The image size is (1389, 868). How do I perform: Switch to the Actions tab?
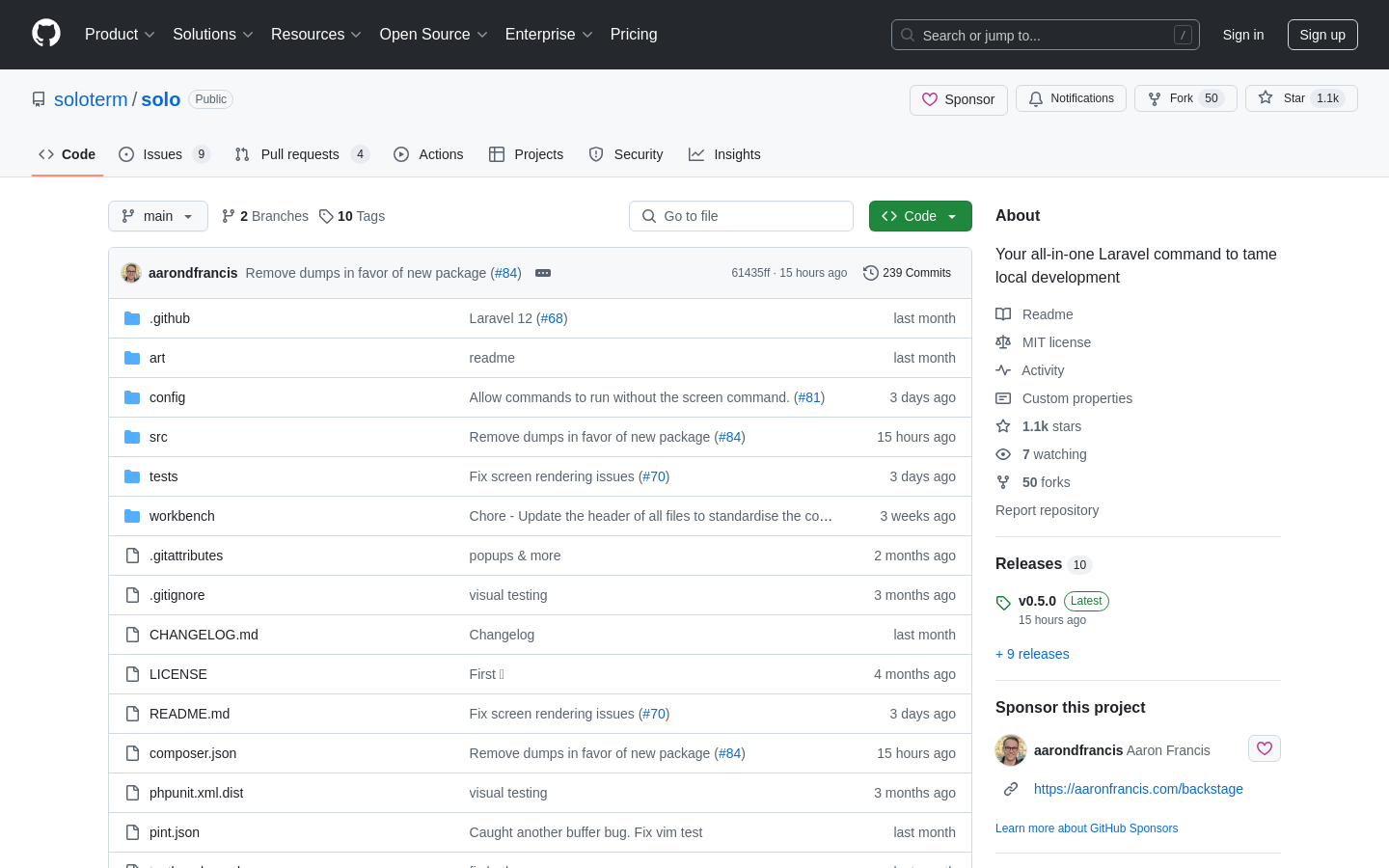pos(428,154)
